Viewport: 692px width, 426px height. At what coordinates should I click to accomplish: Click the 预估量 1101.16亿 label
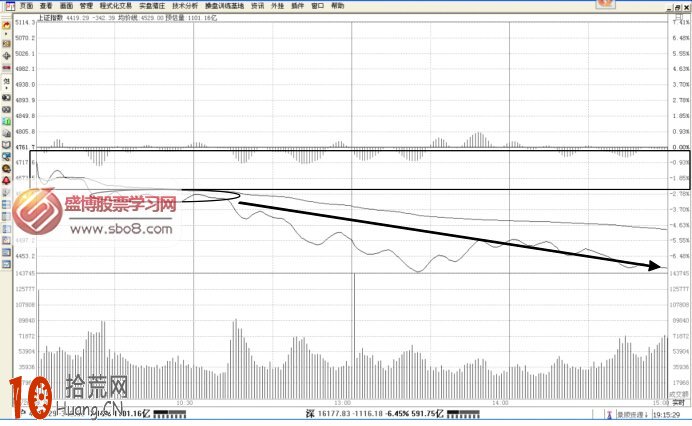(191, 18)
